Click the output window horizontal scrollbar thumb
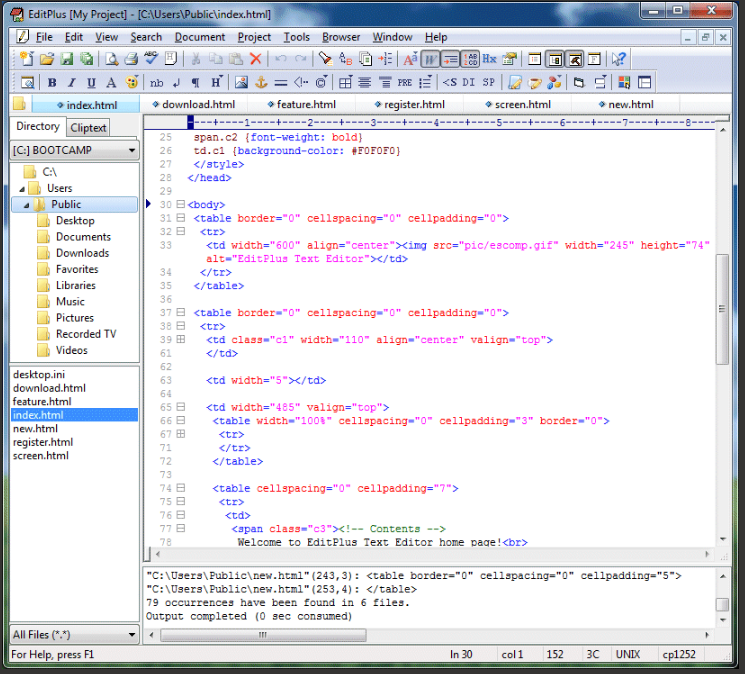745x674 pixels. click(263, 635)
